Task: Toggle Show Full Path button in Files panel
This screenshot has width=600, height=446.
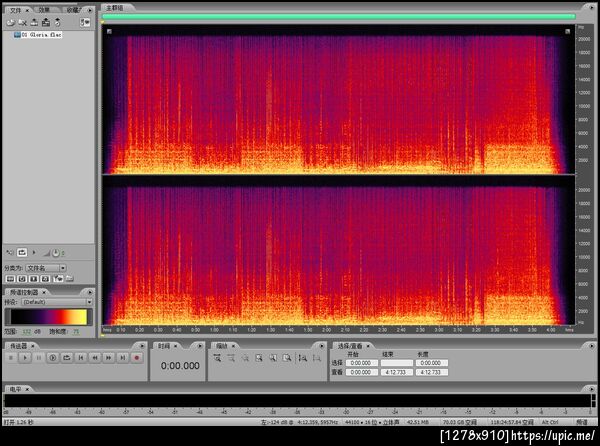Action: click(x=58, y=279)
